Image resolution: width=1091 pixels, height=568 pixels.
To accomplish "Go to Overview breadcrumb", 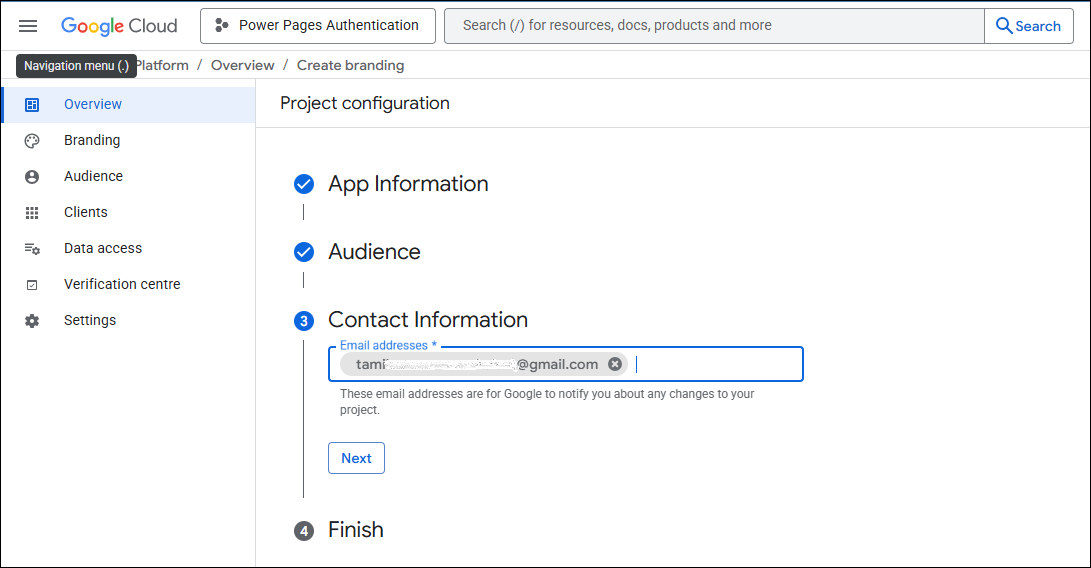I will tap(242, 65).
